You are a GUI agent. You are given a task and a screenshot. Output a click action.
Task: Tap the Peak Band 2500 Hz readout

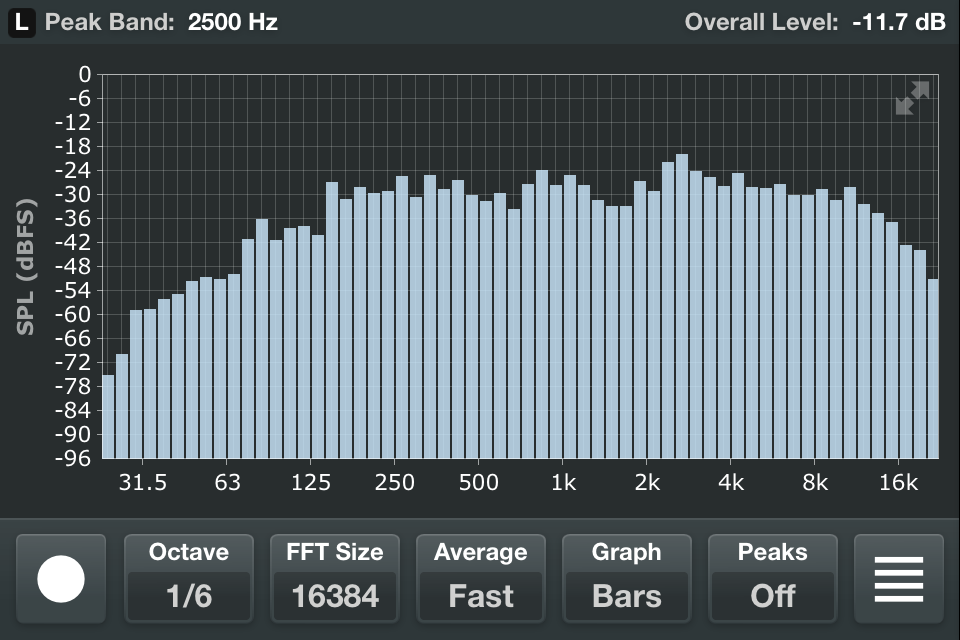pyautogui.click(x=232, y=22)
